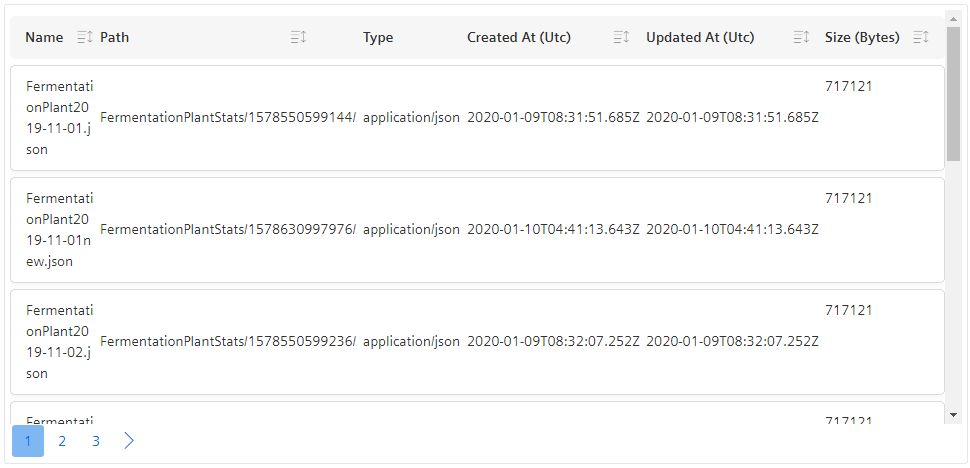The image size is (970, 468).
Task: Select FermentationPlant2019-11-01.json row
Action: (x=478, y=118)
